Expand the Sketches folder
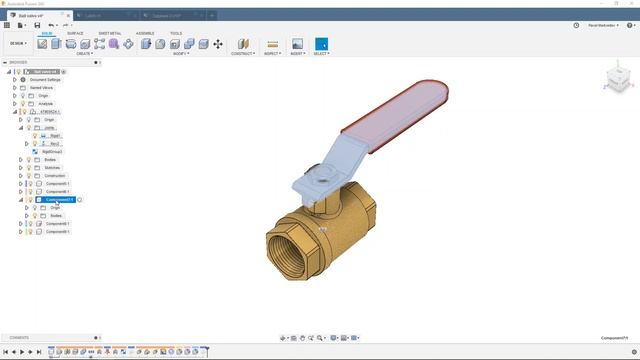Viewport: 640px width, 360px height. [21, 168]
